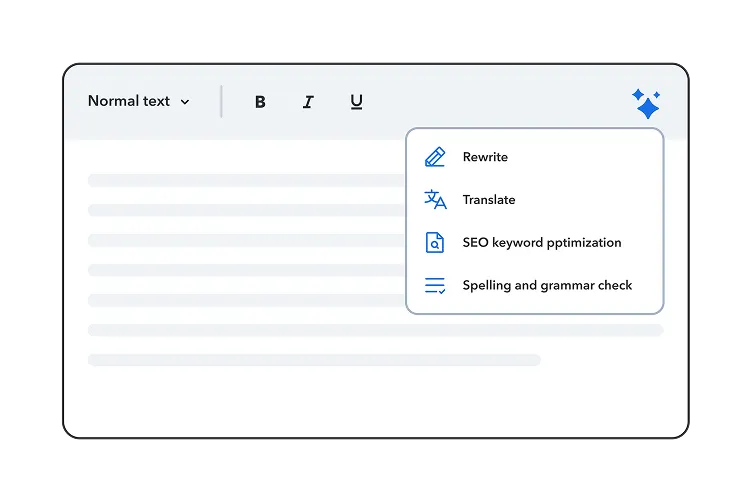Click the Translate language icon
Viewport: 752px width, 502px height.
(435, 200)
